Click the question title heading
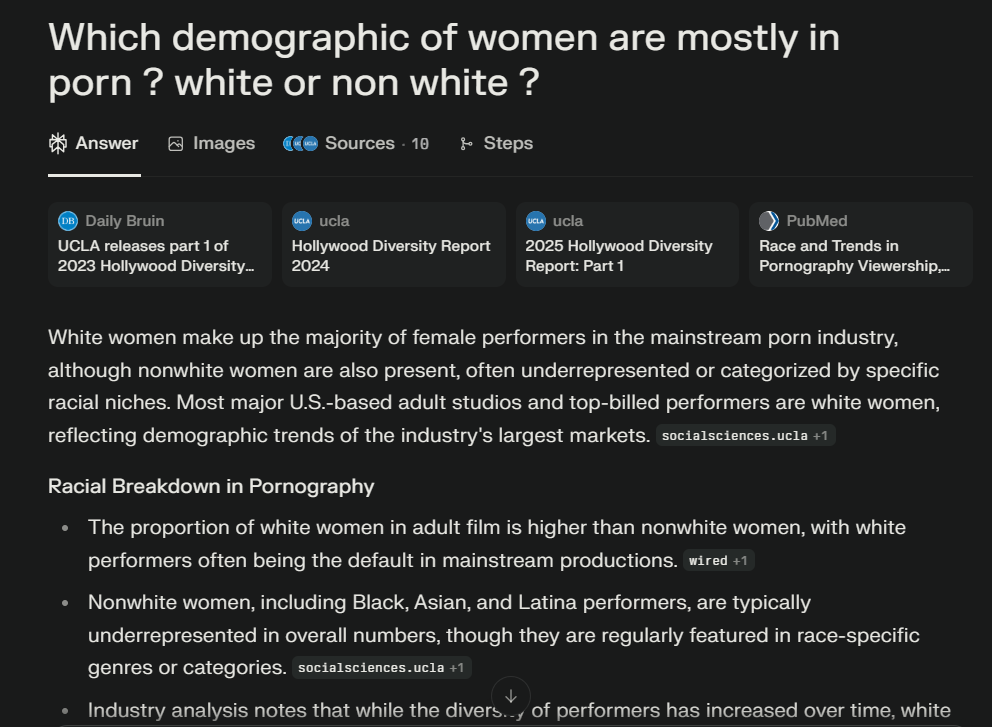 coord(444,60)
